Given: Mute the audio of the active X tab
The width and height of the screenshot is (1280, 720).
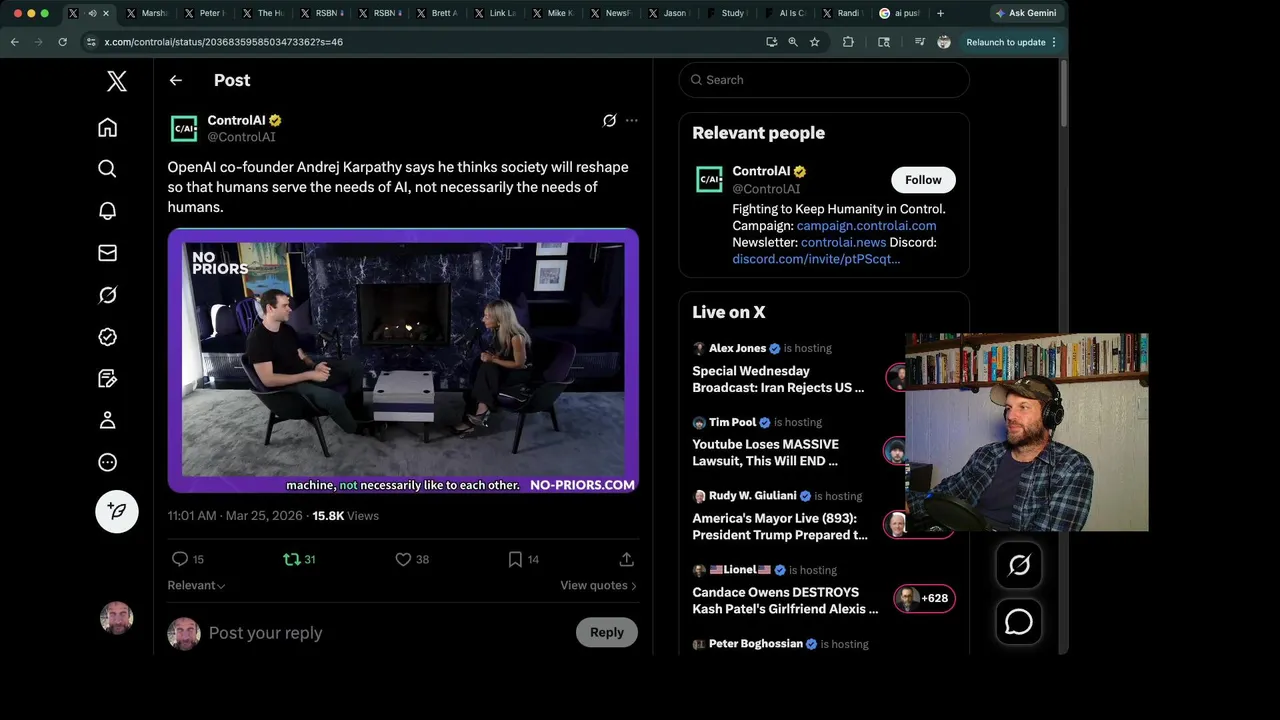Looking at the screenshot, I should pyautogui.click(x=92, y=13).
